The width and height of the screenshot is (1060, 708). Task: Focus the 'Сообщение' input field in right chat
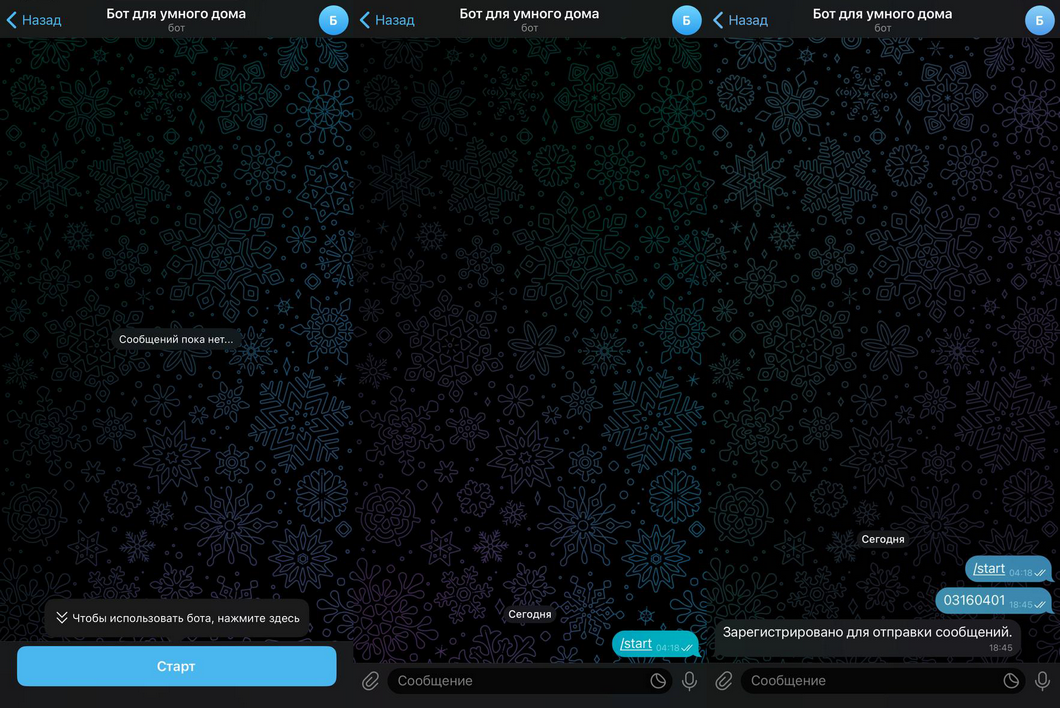[x=870, y=681]
